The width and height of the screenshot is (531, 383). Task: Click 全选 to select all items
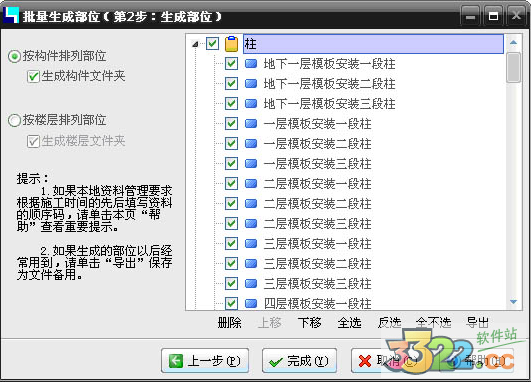[349, 323]
